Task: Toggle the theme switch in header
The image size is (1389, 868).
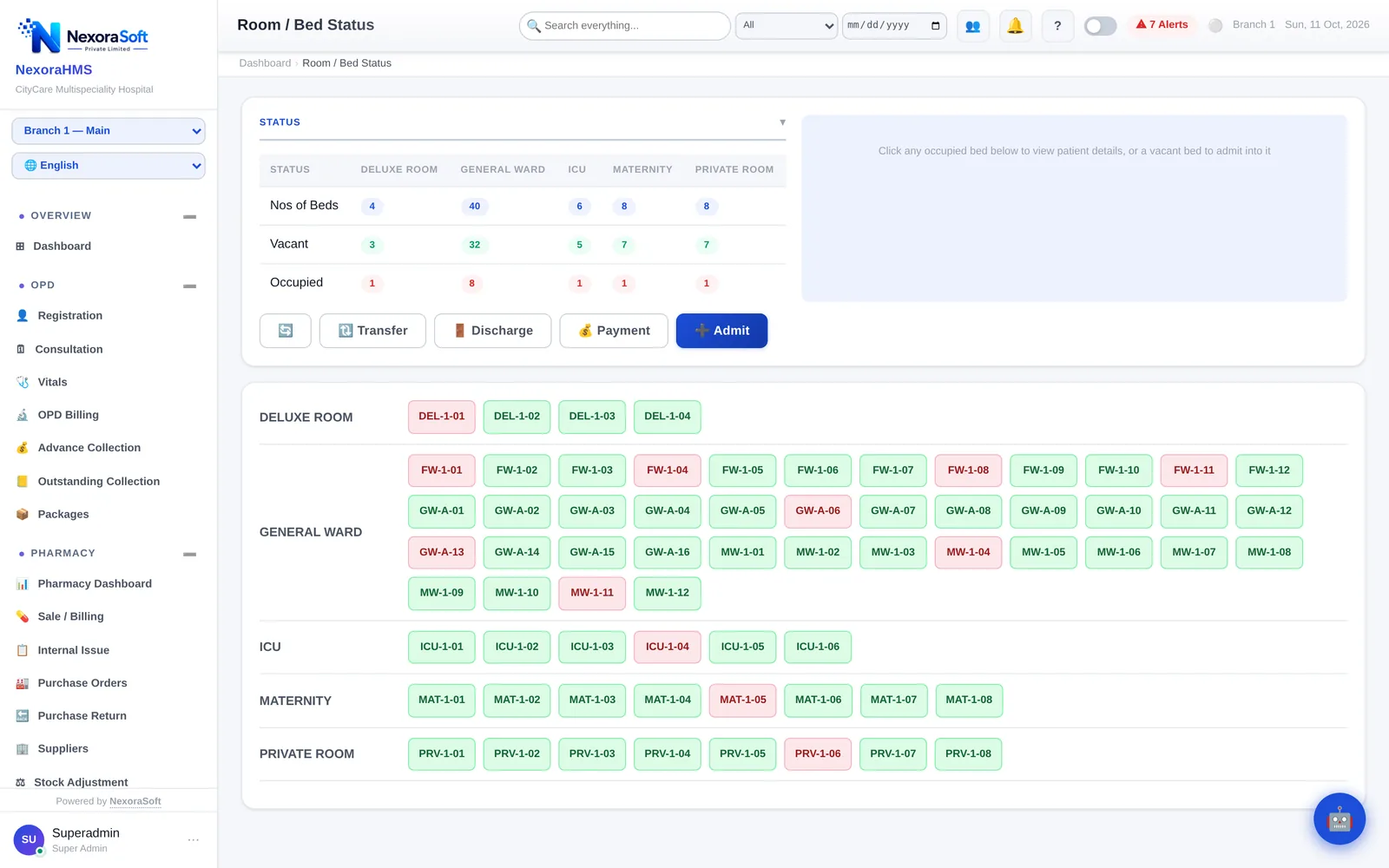Action: click(1100, 26)
